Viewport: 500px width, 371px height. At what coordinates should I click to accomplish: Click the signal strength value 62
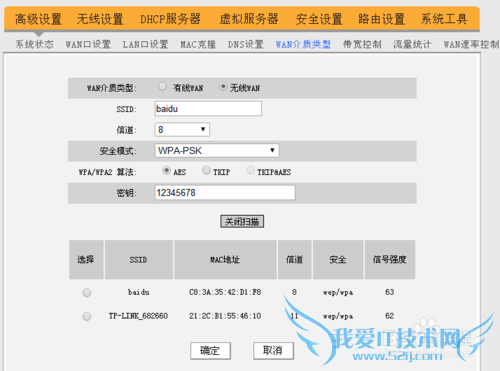pyautogui.click(x=390, y=316)
